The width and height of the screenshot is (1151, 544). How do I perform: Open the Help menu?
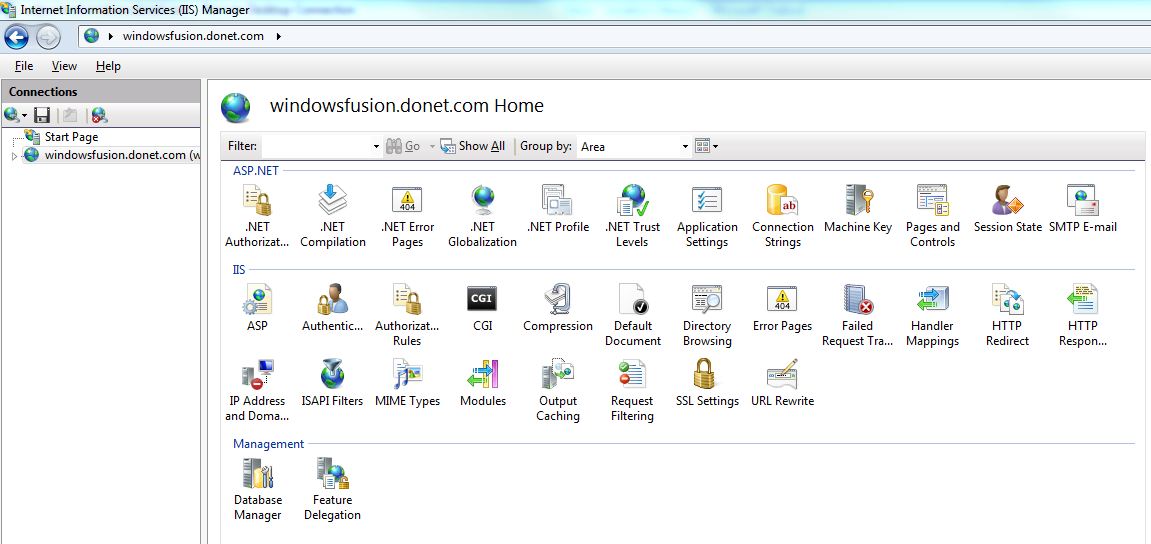tap(108, 66)
